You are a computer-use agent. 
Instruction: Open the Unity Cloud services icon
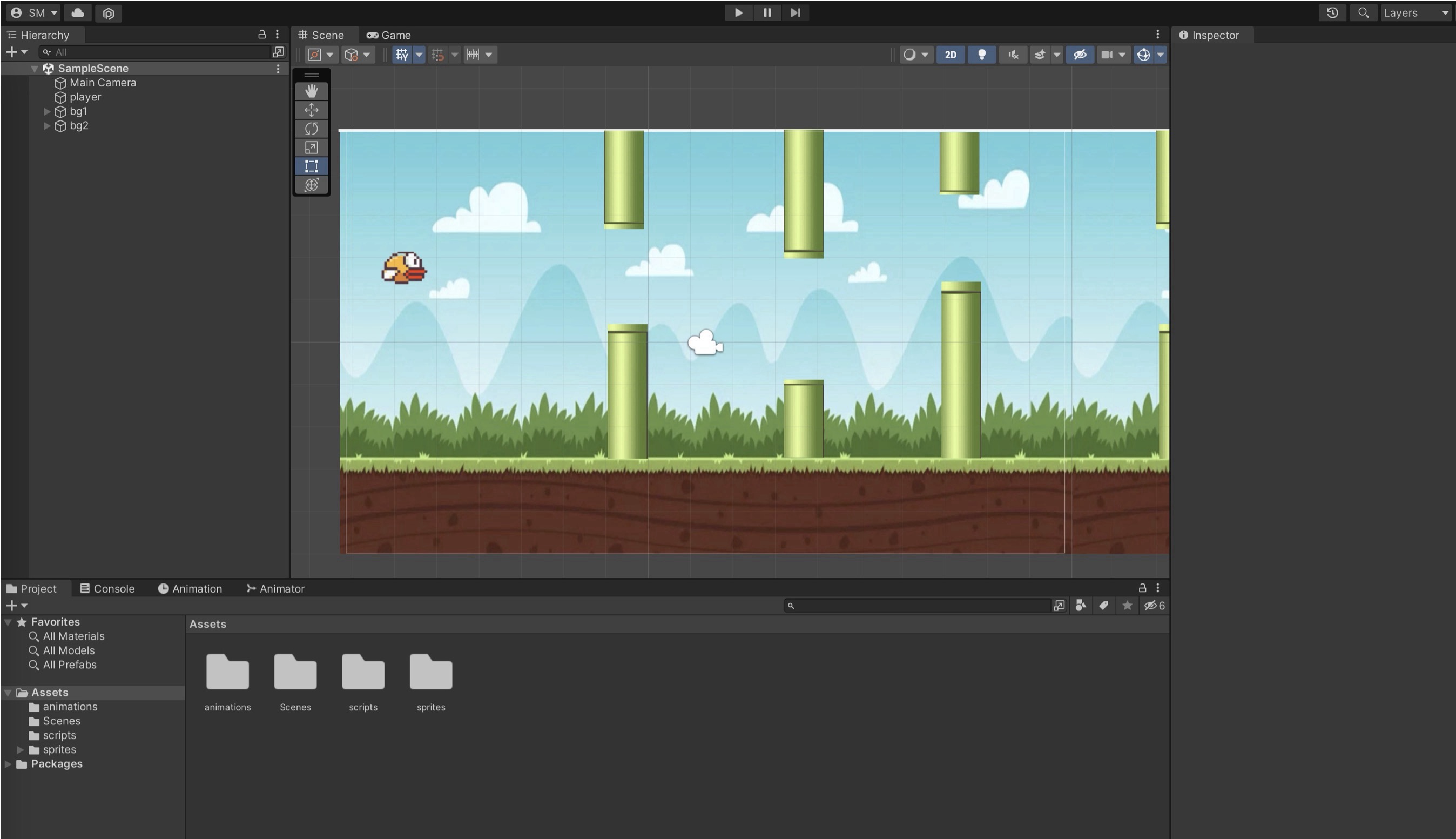point(78,12)
